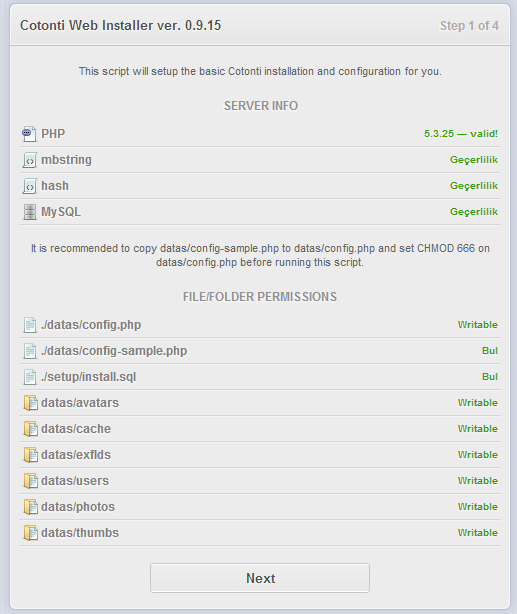Click the datas/photos folder icon
This screenshot has height=614, width=517.
30,507
